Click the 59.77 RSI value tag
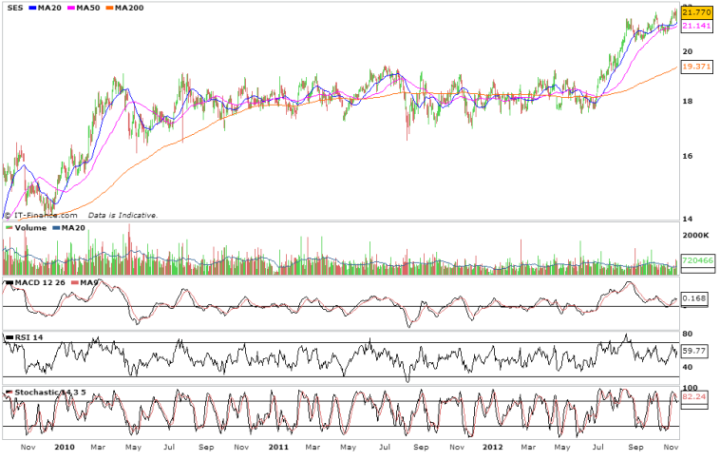This screenshot has height=460, width=720. pyautogui.click(x=694, y=351)
